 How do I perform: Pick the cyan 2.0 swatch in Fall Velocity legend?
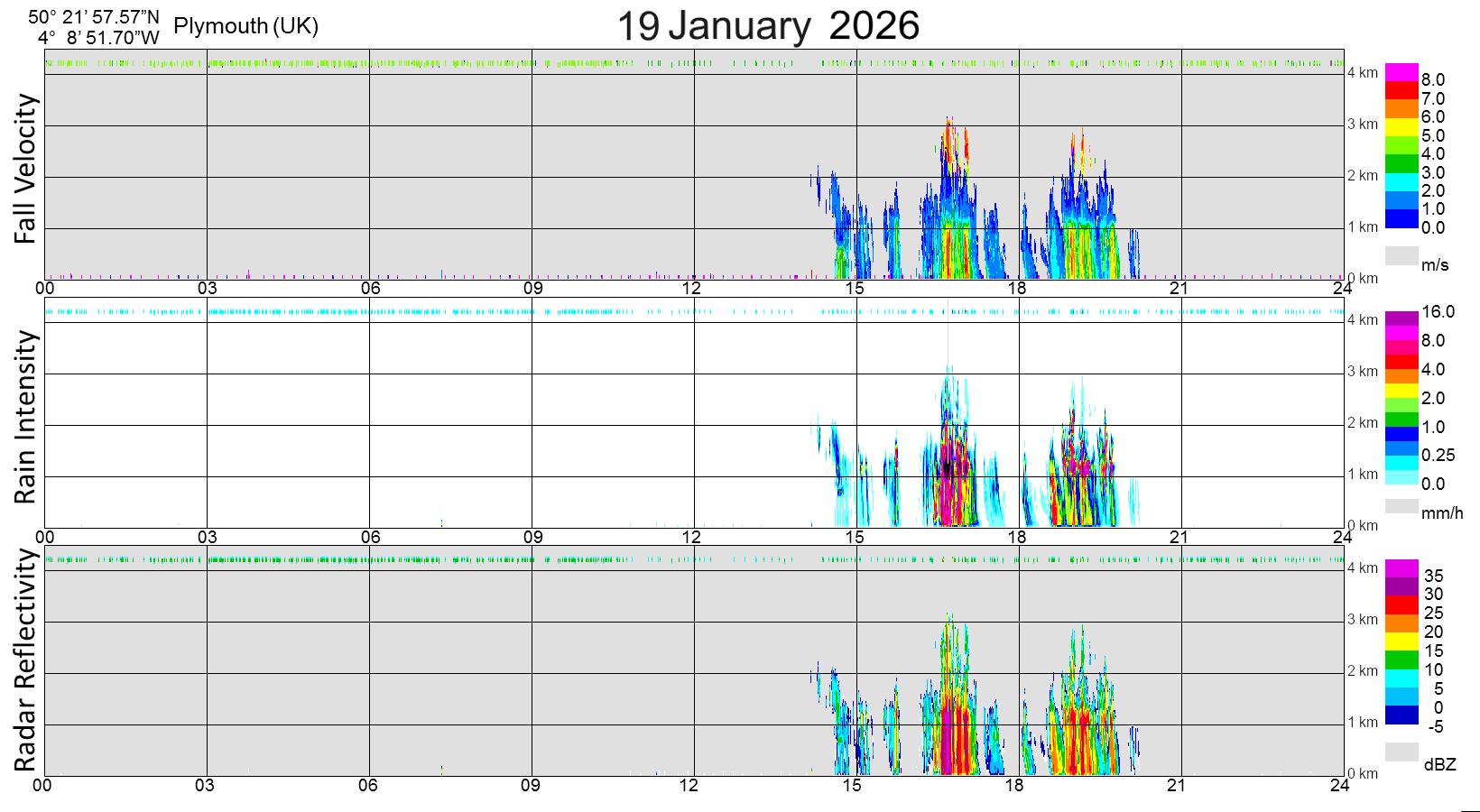(x=1401, y=183)
